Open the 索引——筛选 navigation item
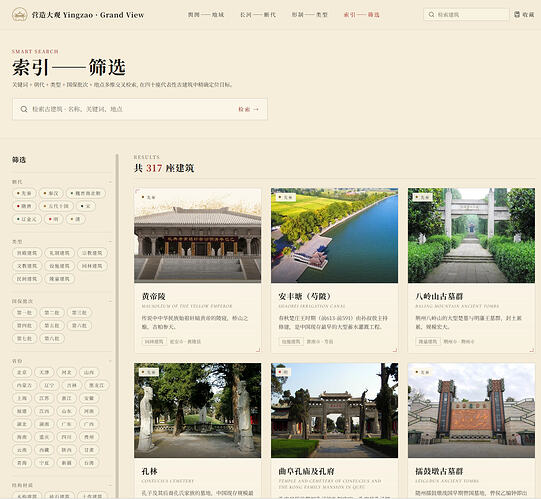The height and width of the screenshot is (499, 541). [x=361, y=15]
